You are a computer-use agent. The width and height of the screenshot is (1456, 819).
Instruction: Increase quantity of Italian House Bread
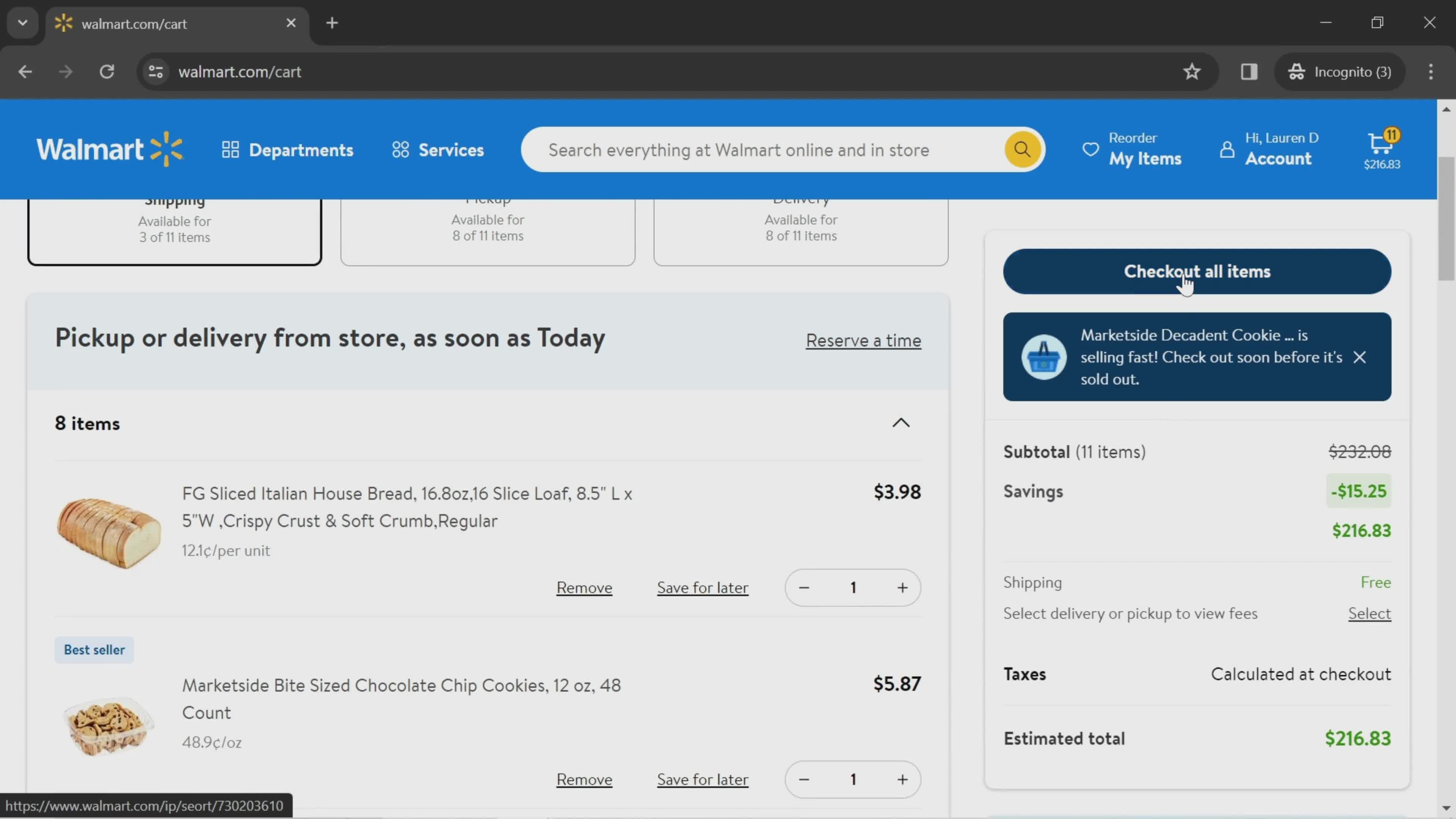click(x=902, y=588)
